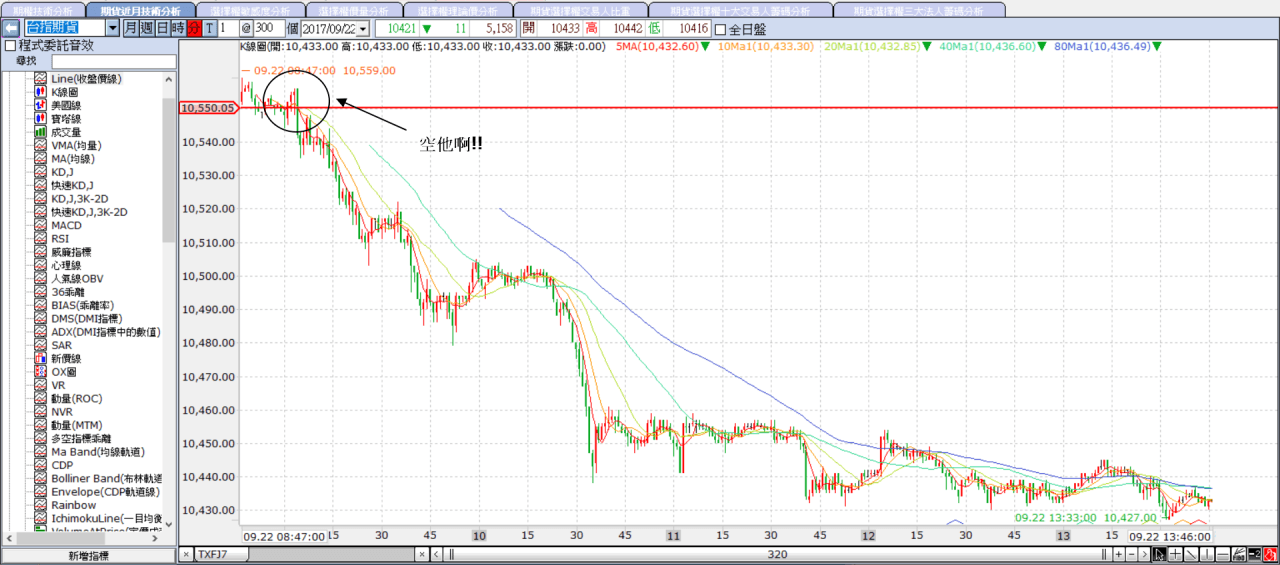Select the 動量(ROC) indicator
Viewport: 1280px width, 565px height.
click(x=76, y=398)
